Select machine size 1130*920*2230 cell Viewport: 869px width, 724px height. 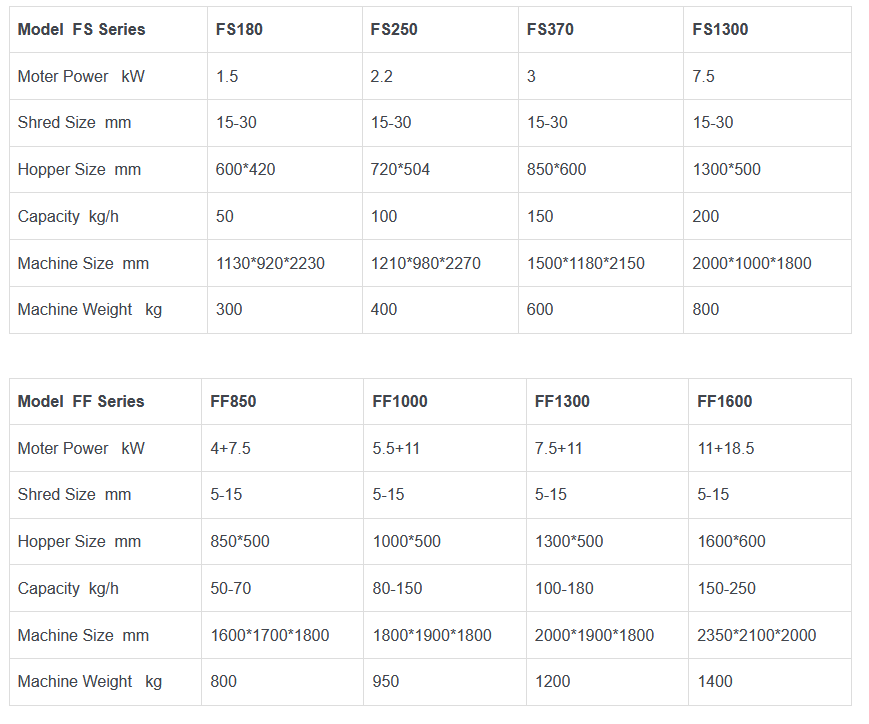[x=271, y=263]
